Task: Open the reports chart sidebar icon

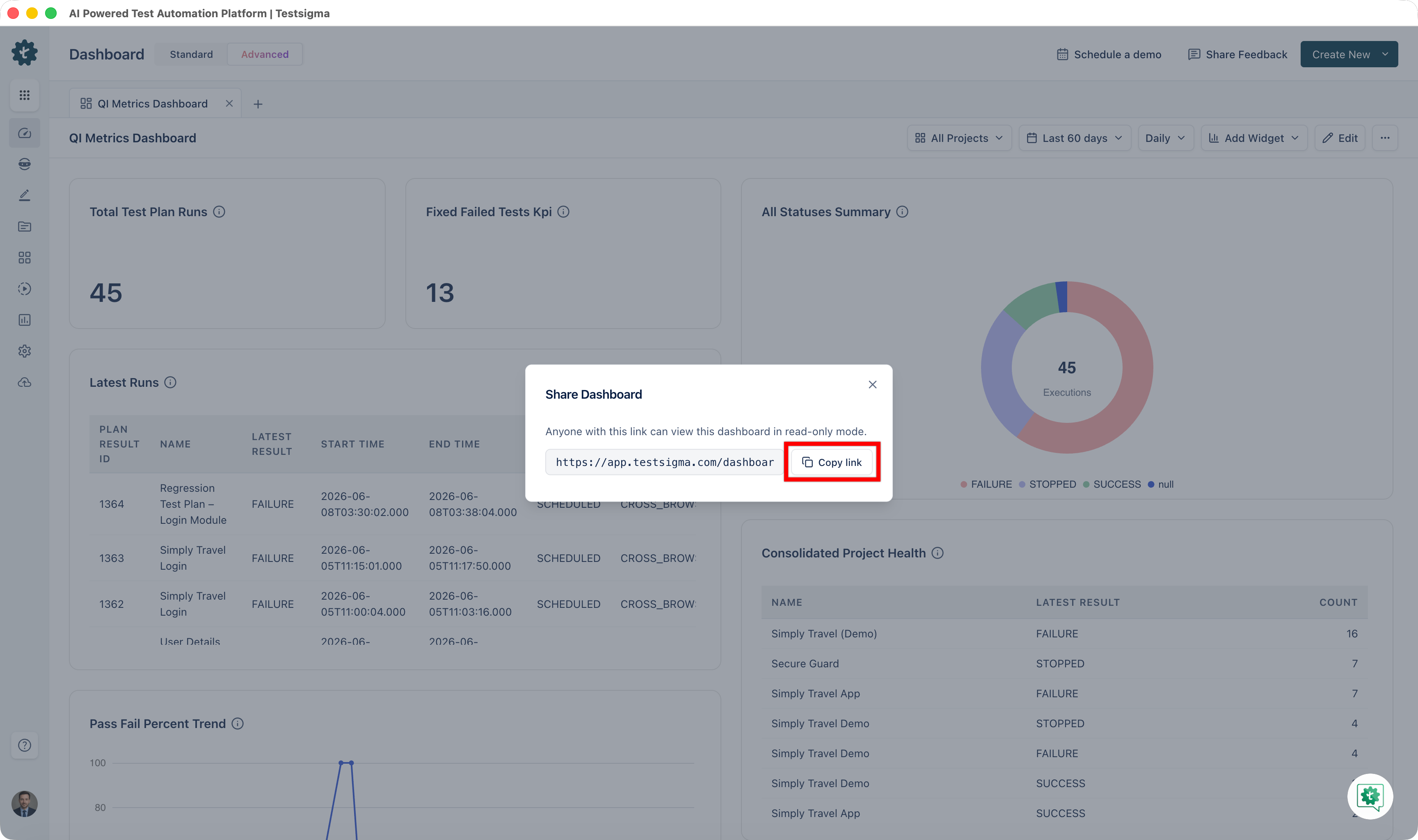Action: click(24, 320)
